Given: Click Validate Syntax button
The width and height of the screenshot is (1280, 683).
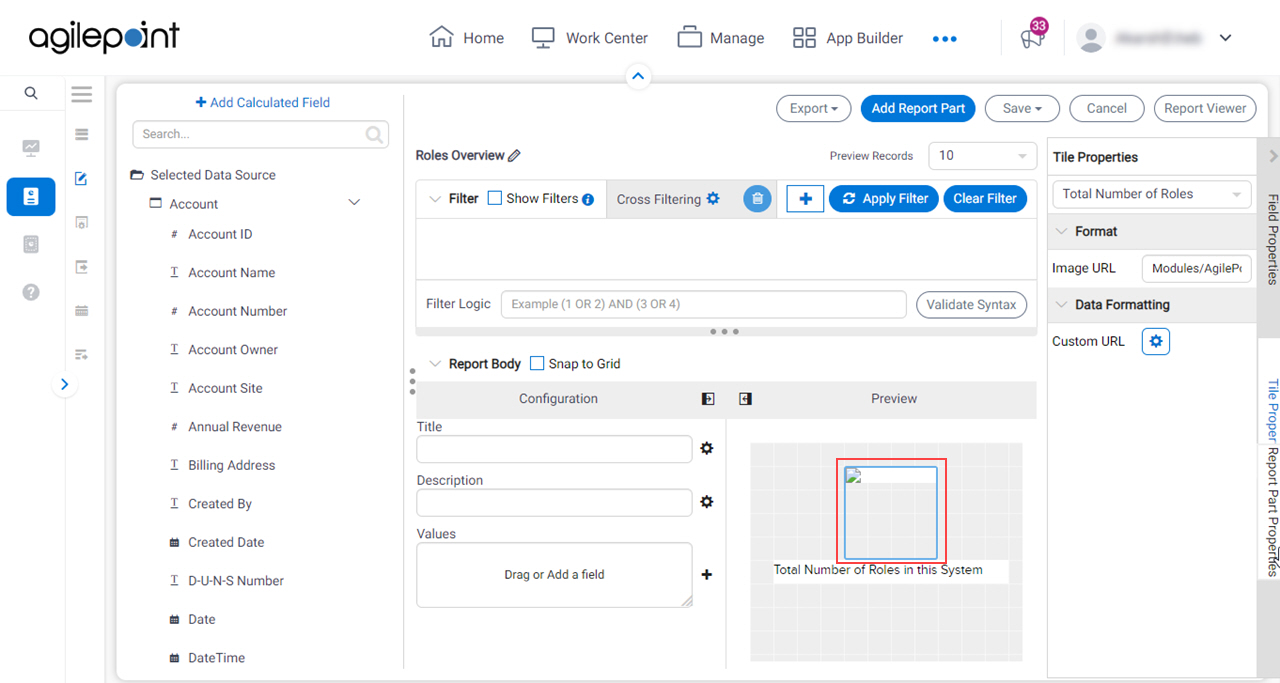Looking at the screenshot, I should [x=971, y=305].
